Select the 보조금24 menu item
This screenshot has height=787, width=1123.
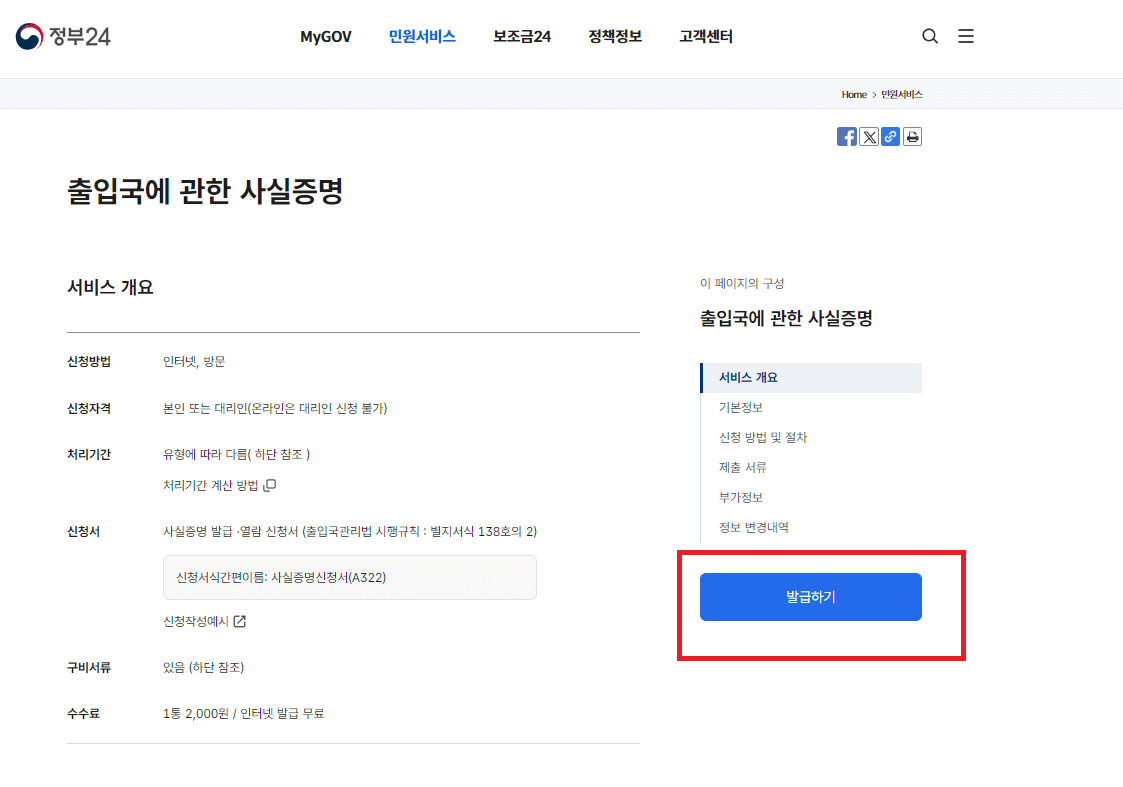pos(521,36)
